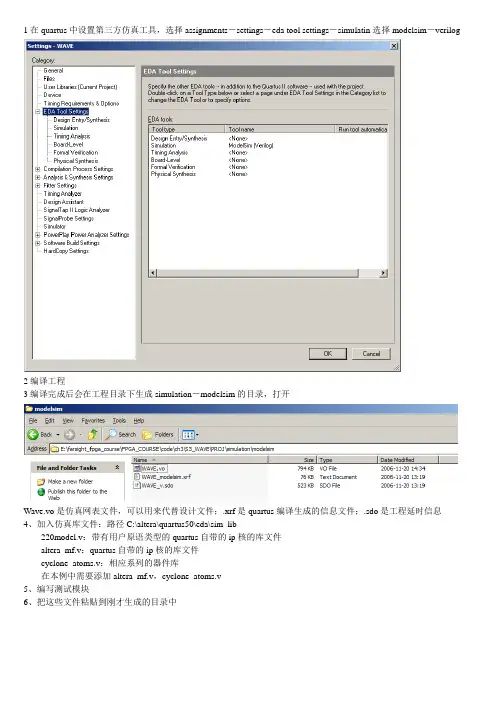
Task: Select Timing Analysis under EDA Tool Settings tree
Action: pyautogui.click(x=72, y=136)
